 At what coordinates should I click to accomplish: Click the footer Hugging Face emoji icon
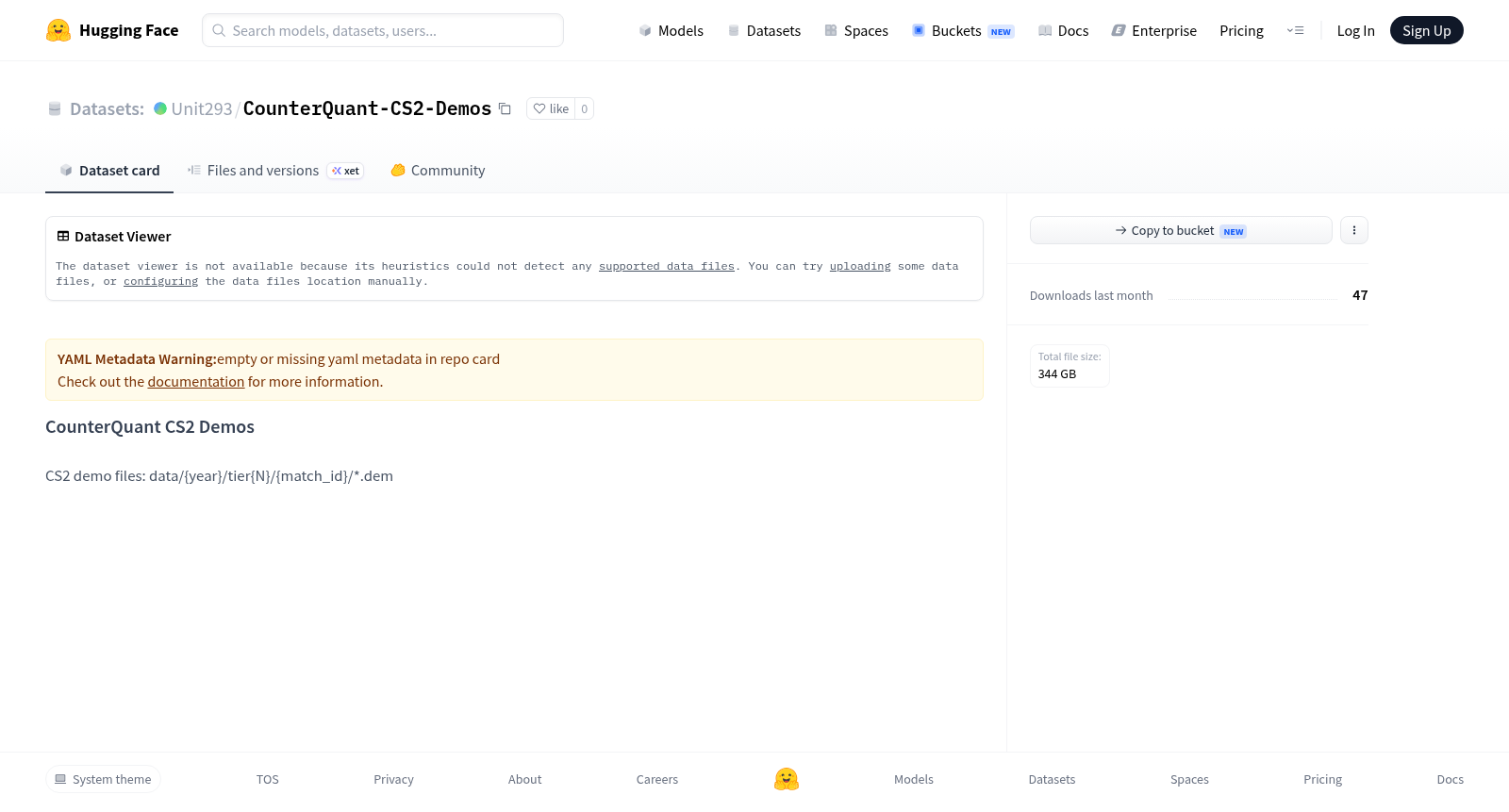pyautogui.click(x=787, y=779)
